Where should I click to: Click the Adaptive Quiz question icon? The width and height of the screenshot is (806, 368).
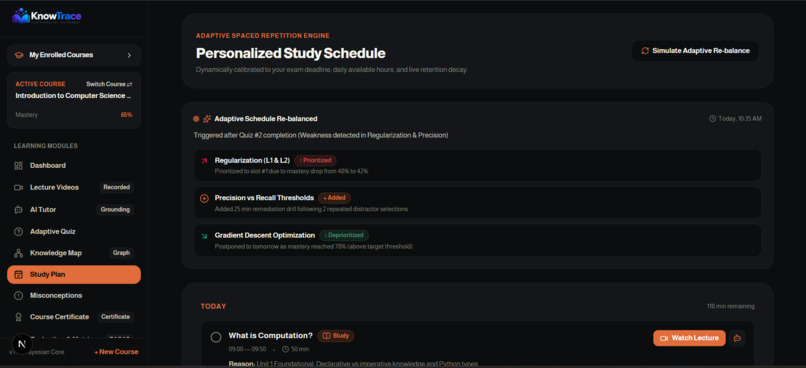pos(19,231)
